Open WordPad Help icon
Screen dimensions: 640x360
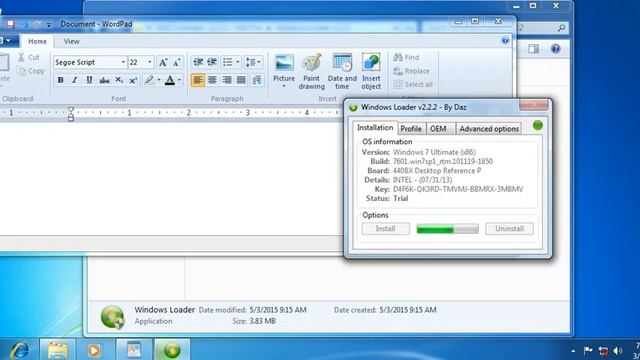[x=505, y=40]
